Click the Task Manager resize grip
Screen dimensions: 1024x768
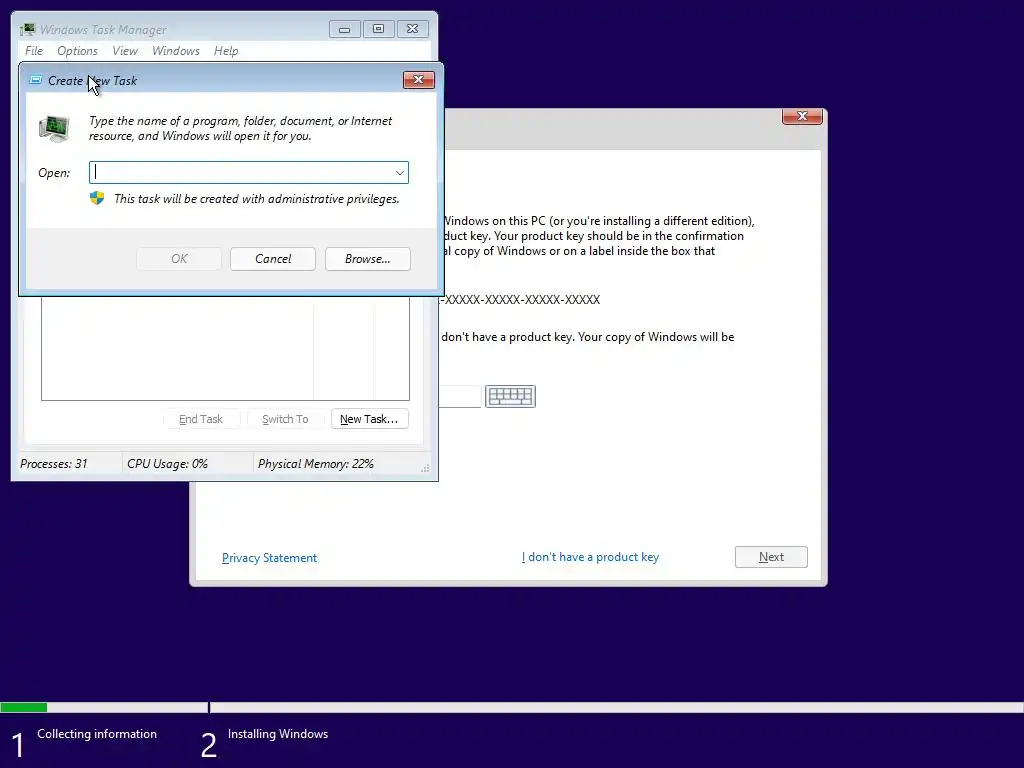pos(425,468)
